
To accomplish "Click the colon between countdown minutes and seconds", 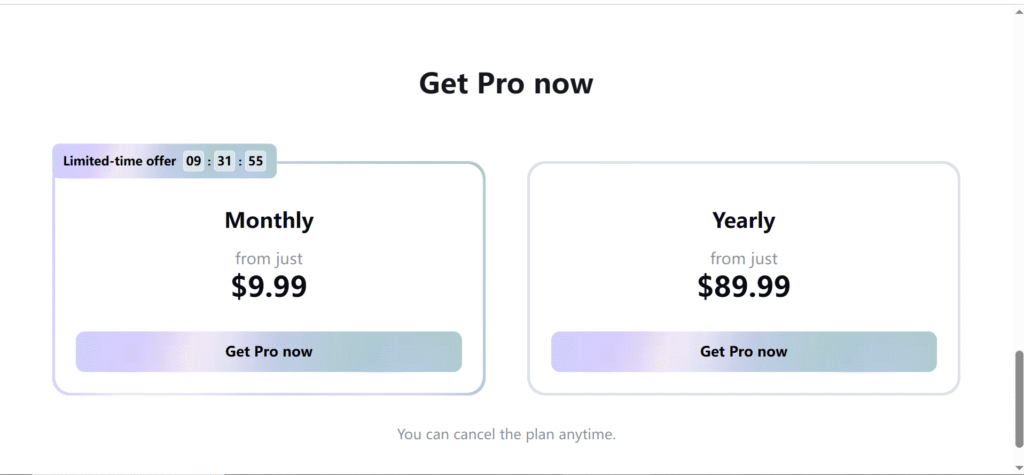I will pos(240,161).
